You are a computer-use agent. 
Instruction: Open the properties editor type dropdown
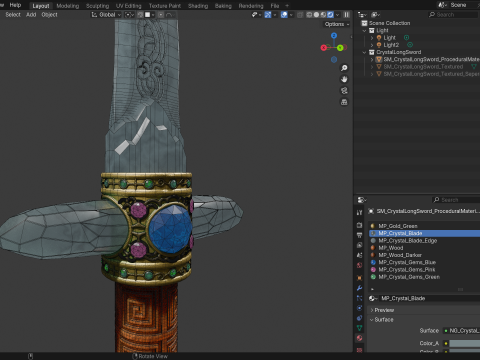point(362,200)
